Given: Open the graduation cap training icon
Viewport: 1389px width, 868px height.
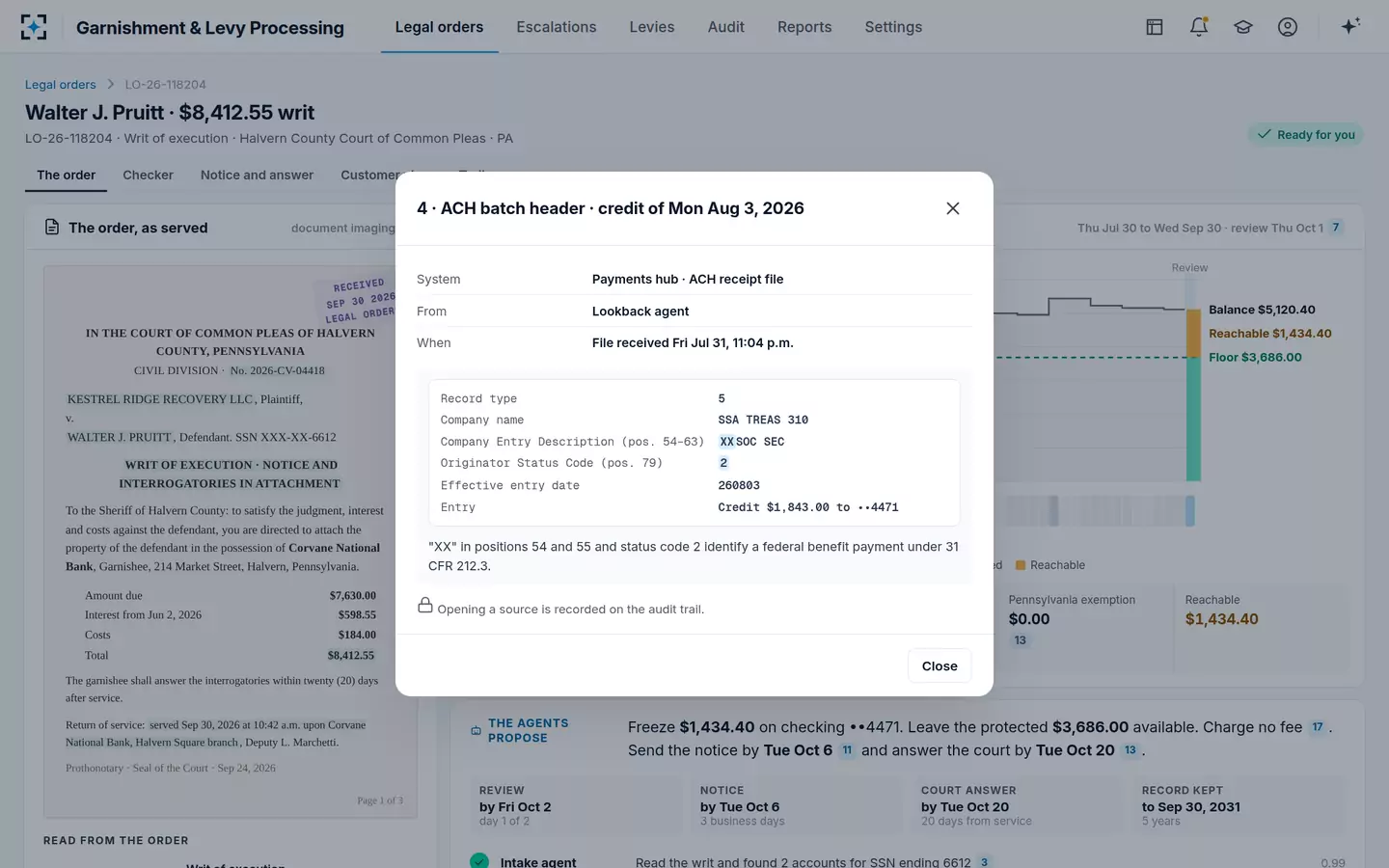Looking at the screenshot, I should coord(1243,27).
